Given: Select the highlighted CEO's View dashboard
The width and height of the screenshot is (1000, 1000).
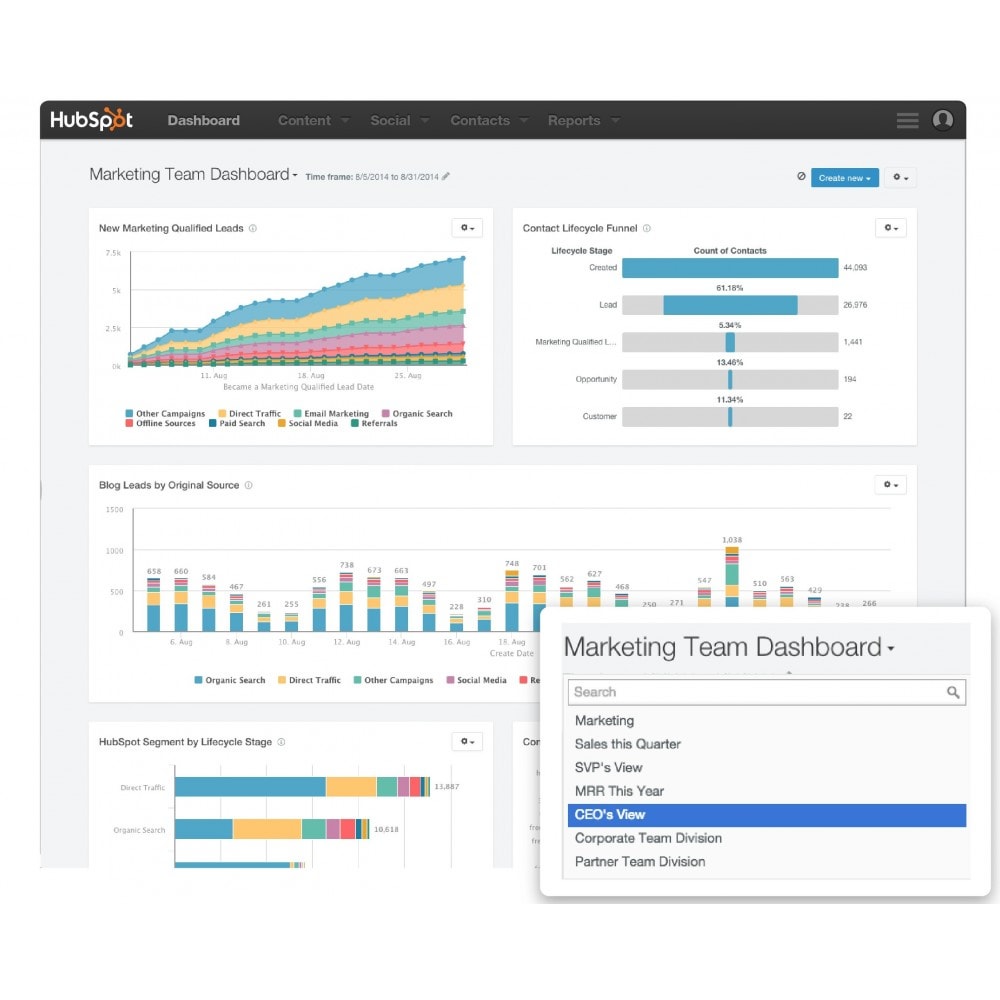Looking at the screenshot, I should click(x=767, y=815).
